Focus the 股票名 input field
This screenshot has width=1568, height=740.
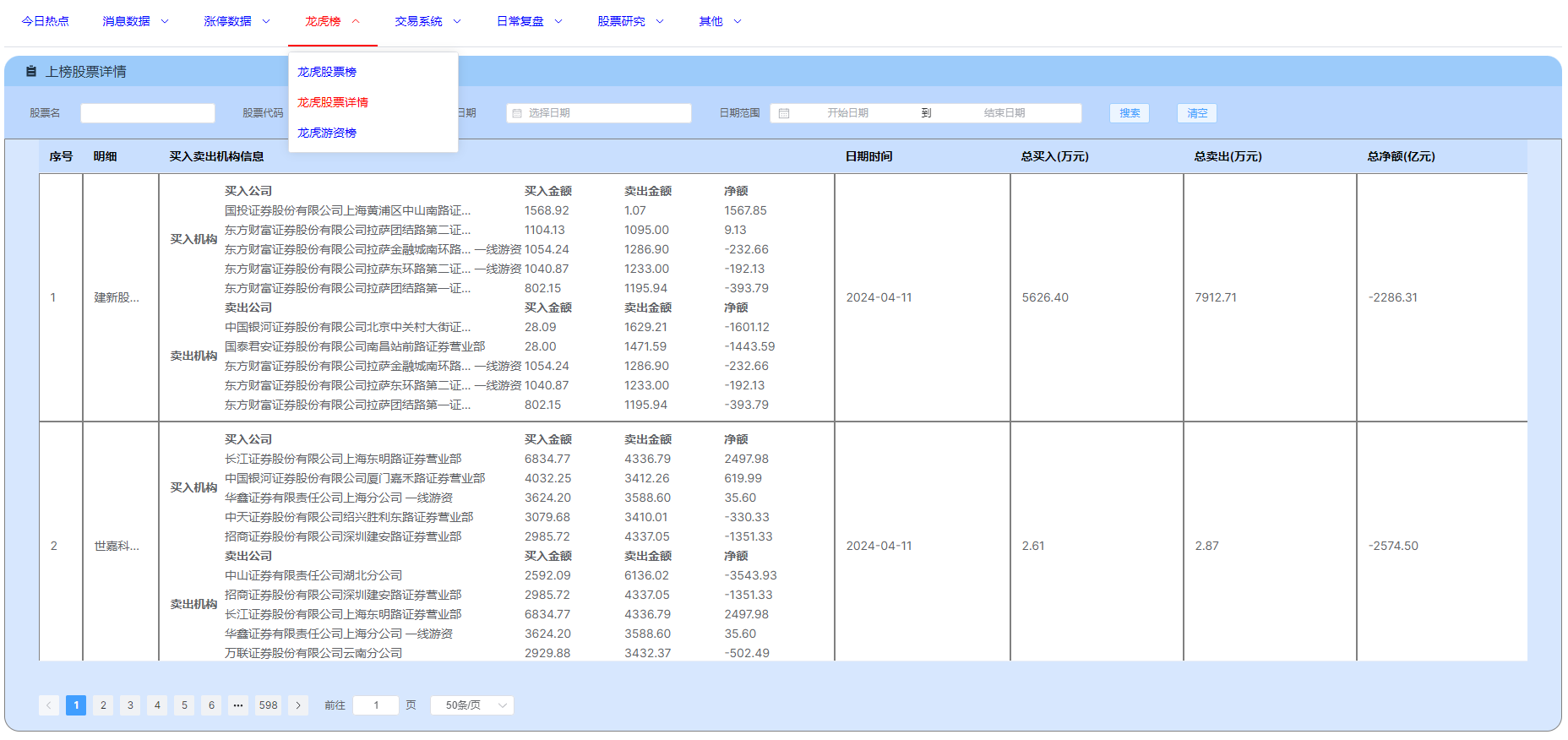click(x=148, y=113)
